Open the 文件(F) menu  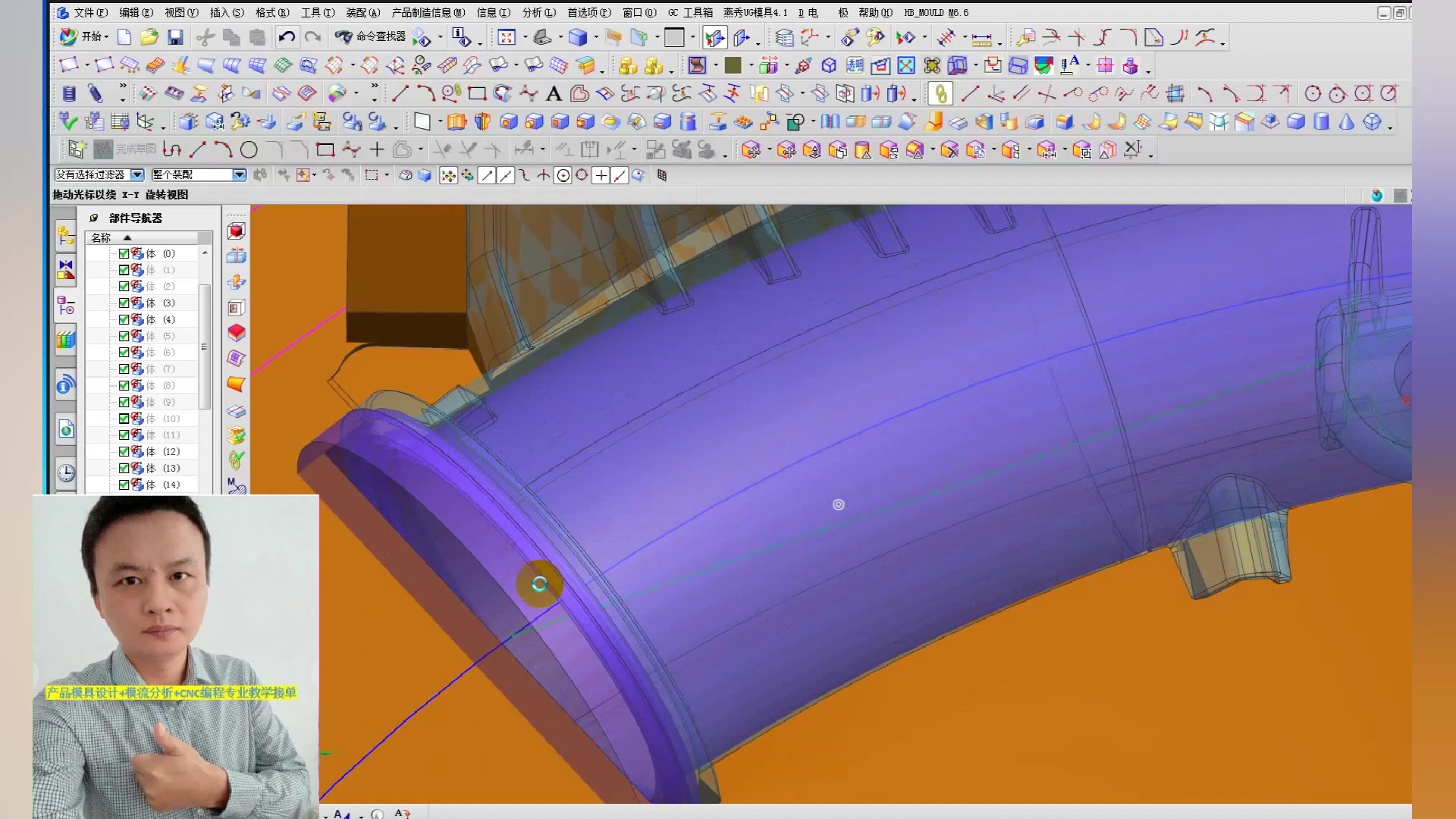91,12
